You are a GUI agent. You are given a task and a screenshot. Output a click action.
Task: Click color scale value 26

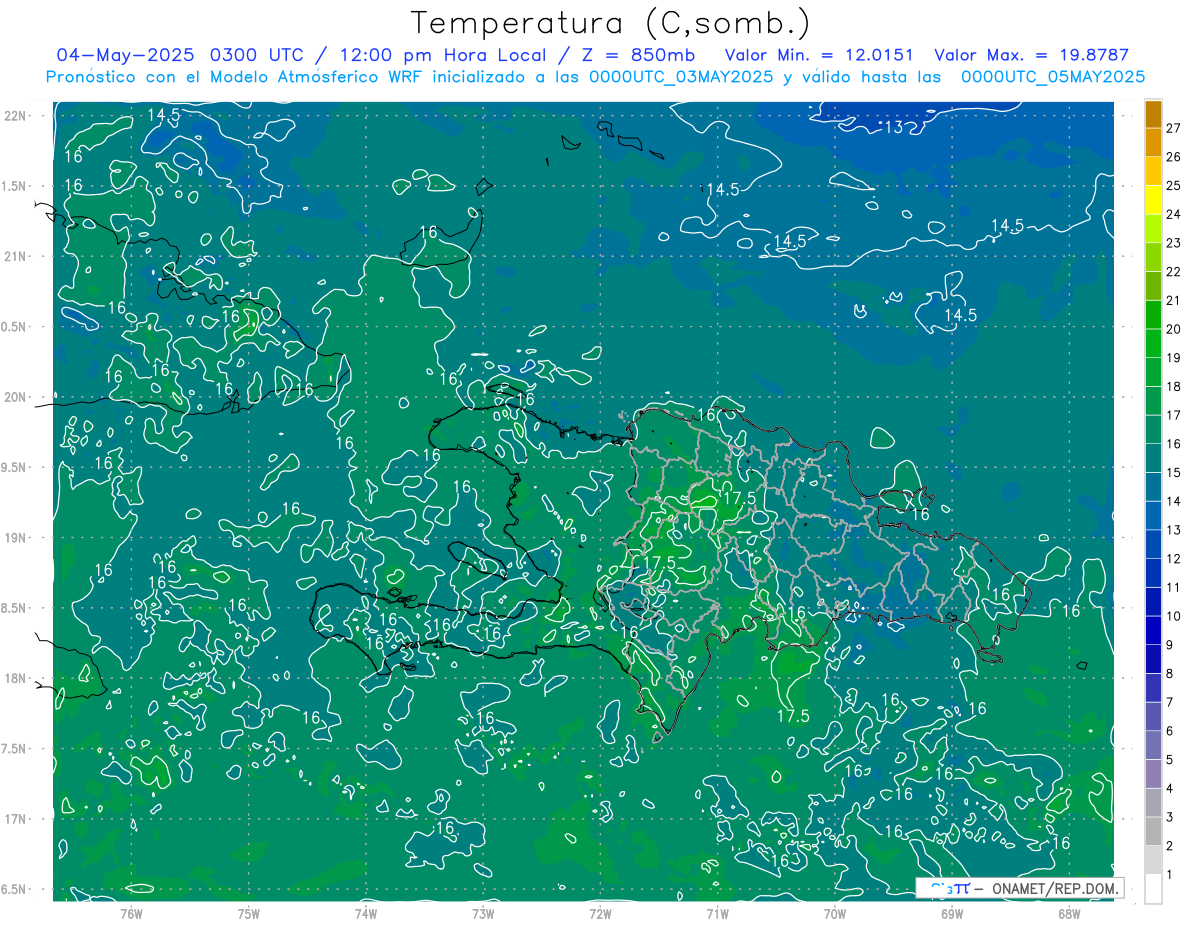point(1173,157)
